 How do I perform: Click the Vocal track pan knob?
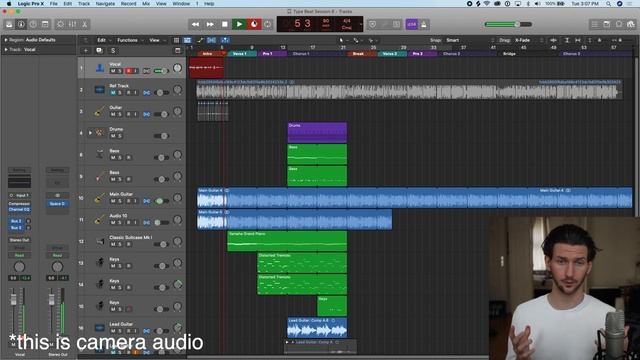[177, 68]
